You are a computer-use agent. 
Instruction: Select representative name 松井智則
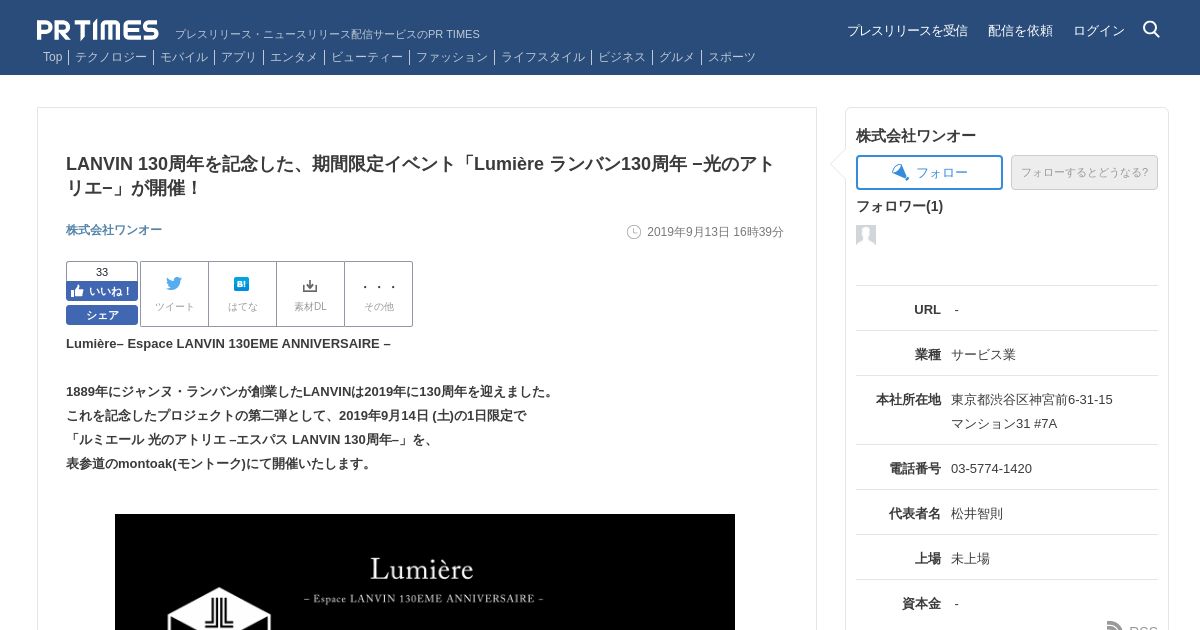(977, 513)
